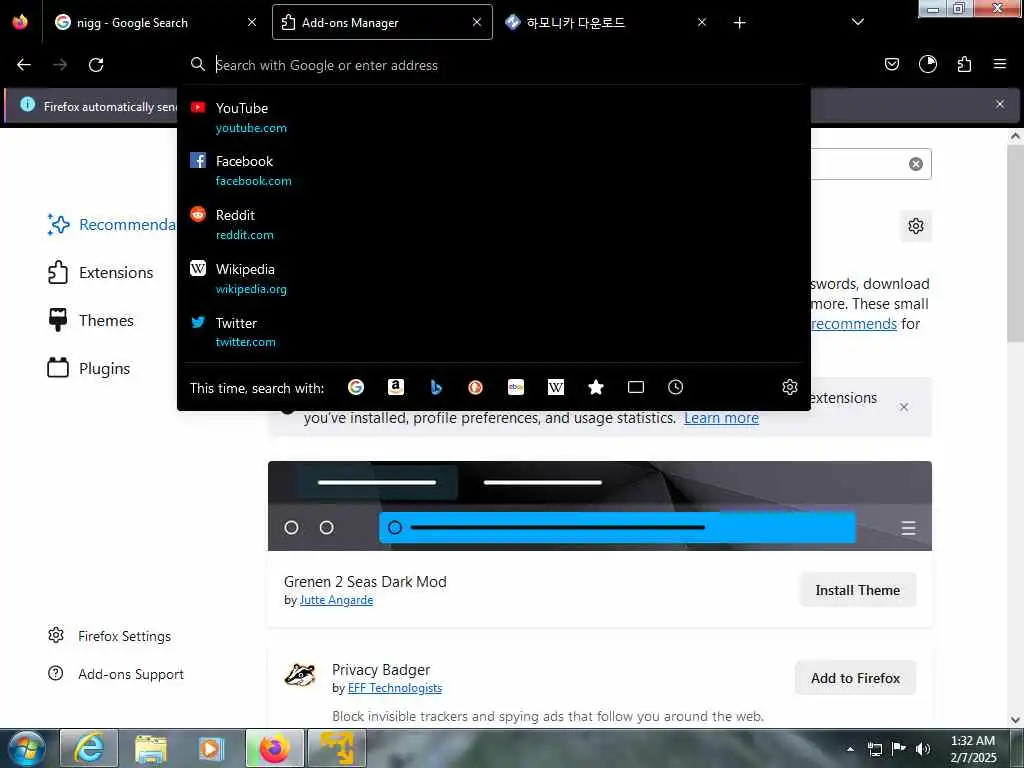Image resolution: width=1024 pixels, height=768 pixels.
Task: Select Reddit suggestion in address dropdown
Action: [x=494, y=225]
